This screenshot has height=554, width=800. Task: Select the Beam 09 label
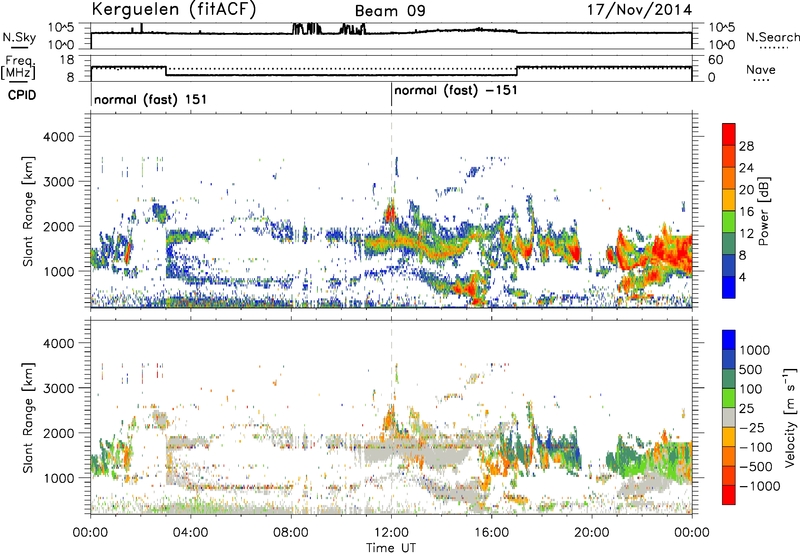[x=390, y=11]
